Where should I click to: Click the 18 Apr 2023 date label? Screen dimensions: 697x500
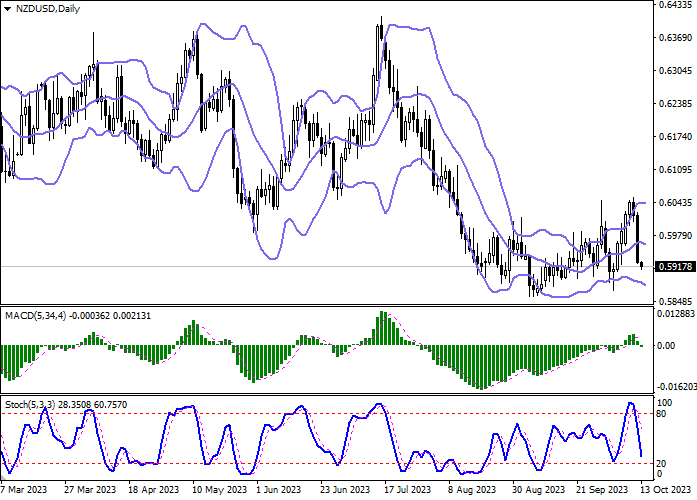click(x=153, y=490)
